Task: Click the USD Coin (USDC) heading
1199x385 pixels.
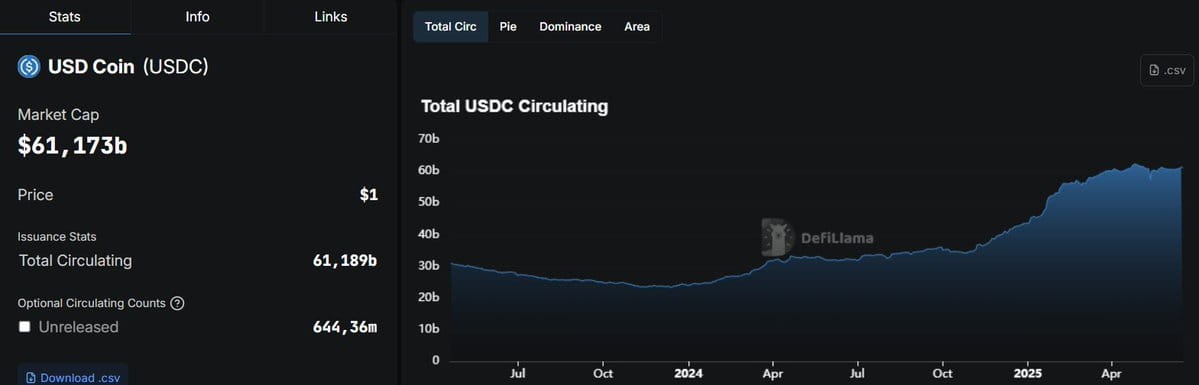Action: pyautogui.click(x=128, y=67)
